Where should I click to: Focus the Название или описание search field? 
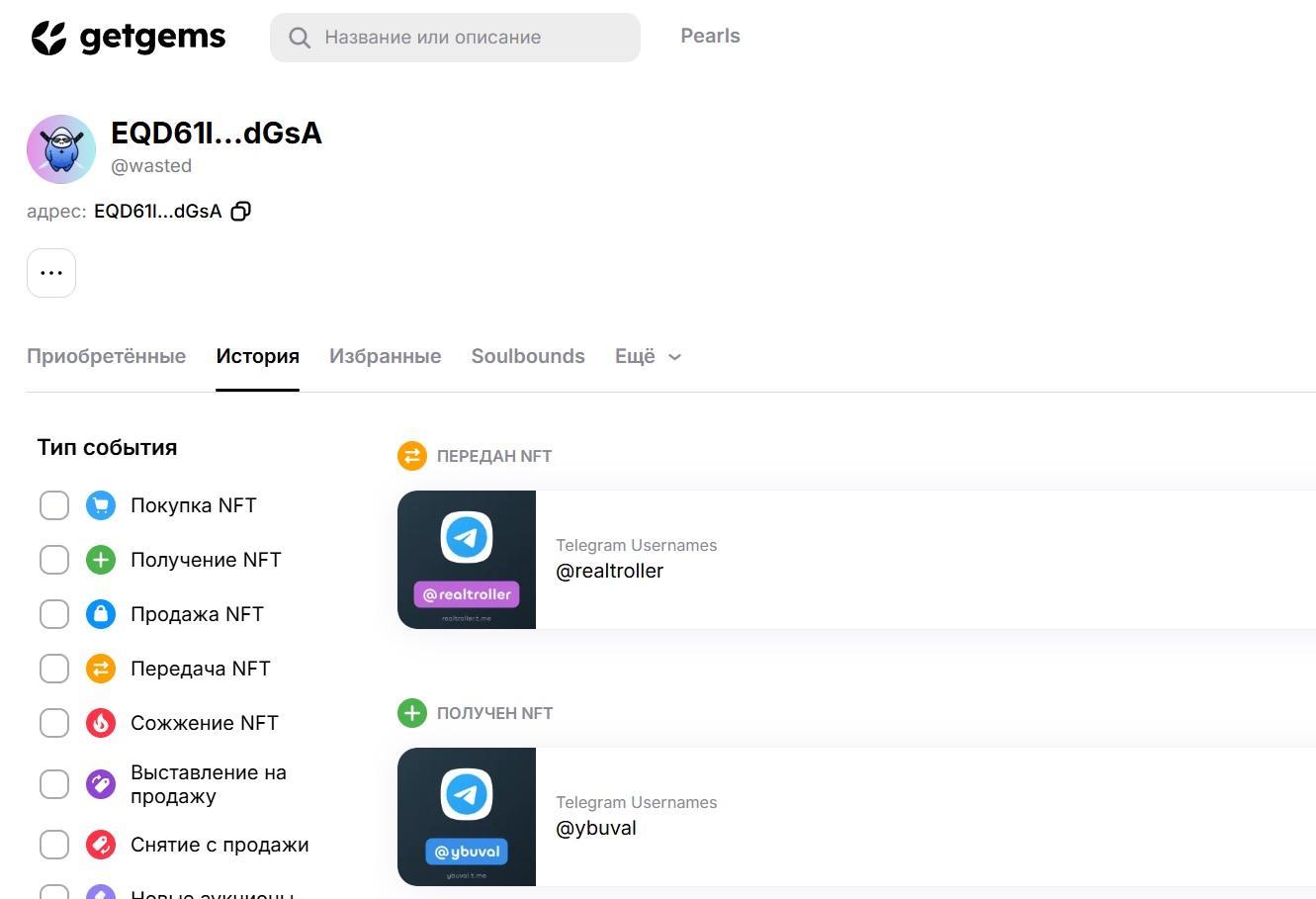(455, 38)
